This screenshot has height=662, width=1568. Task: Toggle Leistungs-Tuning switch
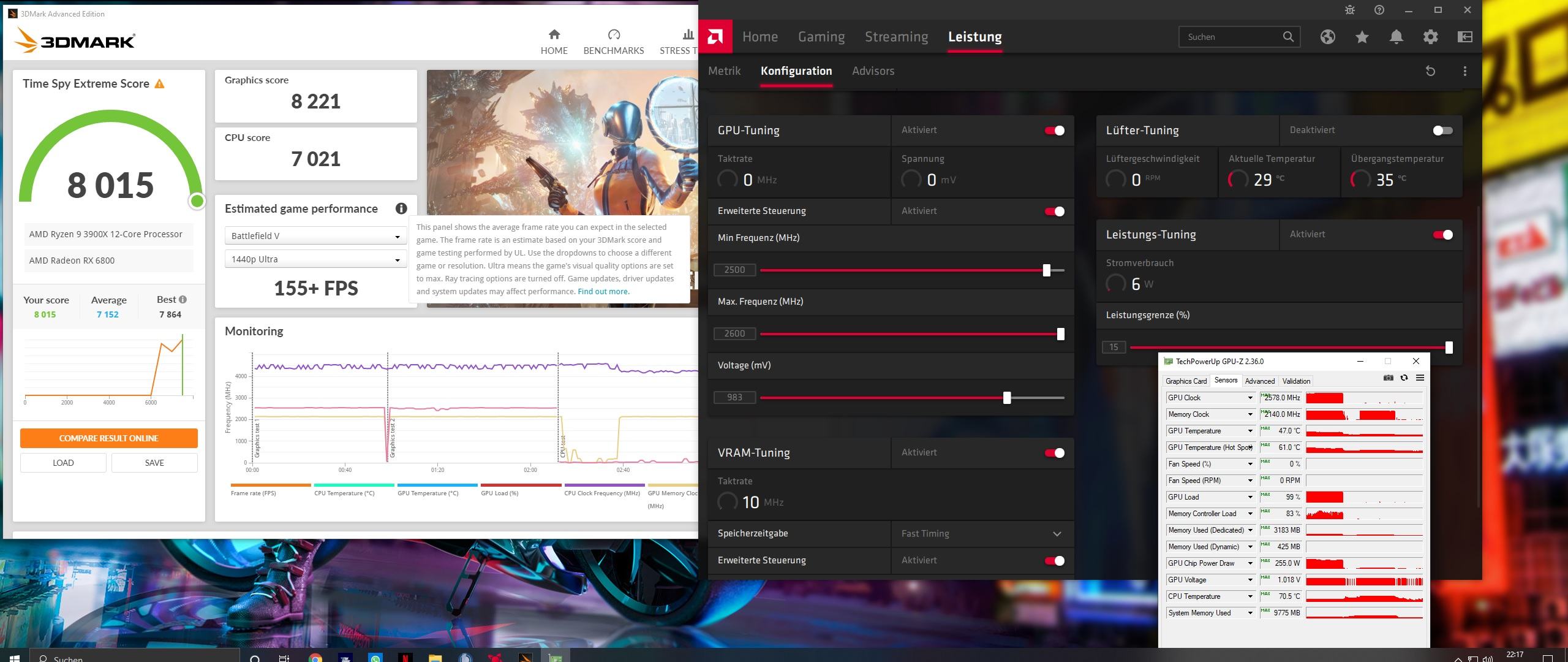pyautogui.click(x=1442, y=235)
